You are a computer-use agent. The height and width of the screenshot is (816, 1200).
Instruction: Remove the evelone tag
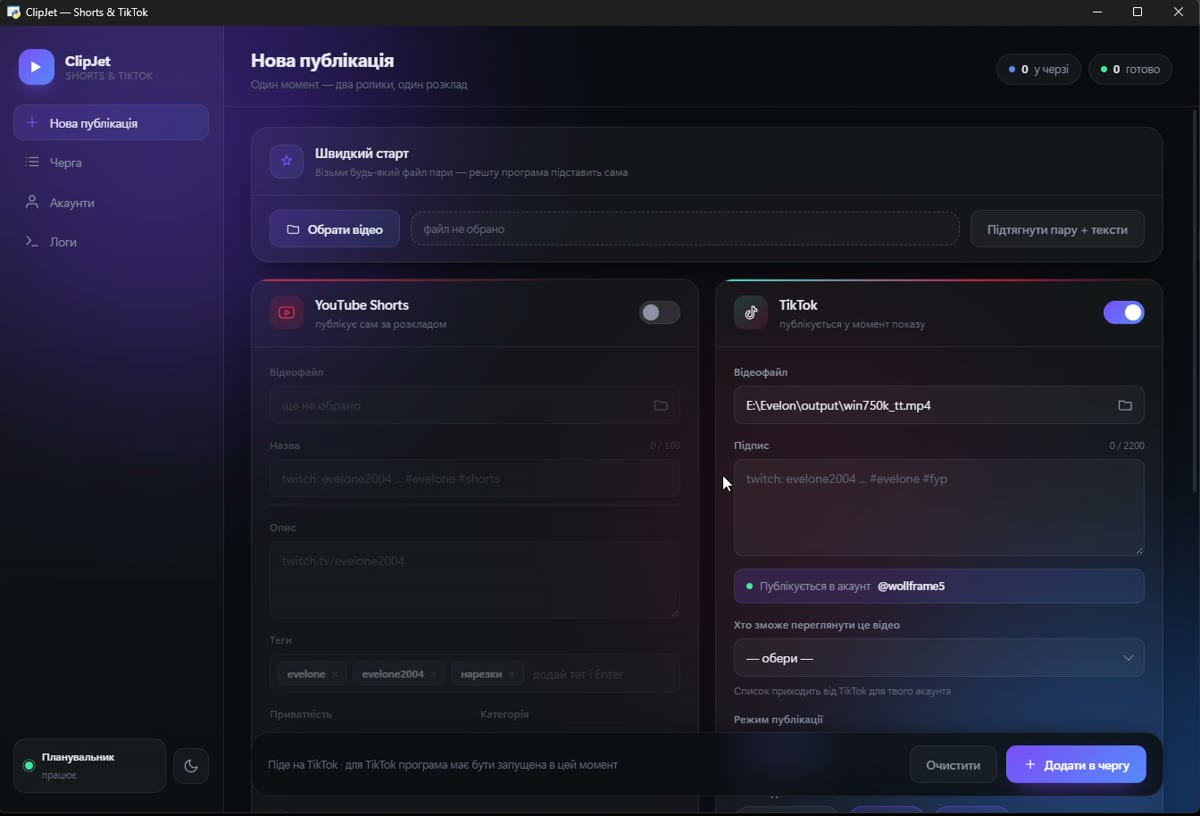point(335,674)
